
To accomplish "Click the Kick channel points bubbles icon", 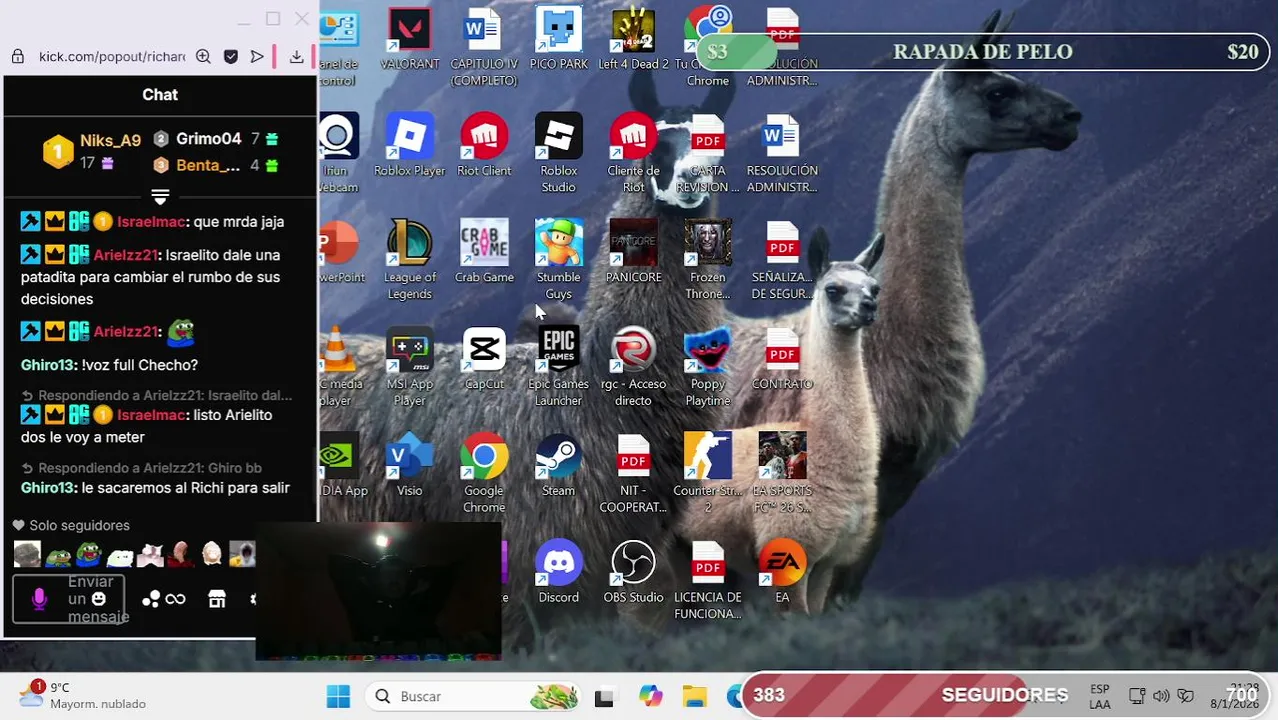I will pos(151,599).
